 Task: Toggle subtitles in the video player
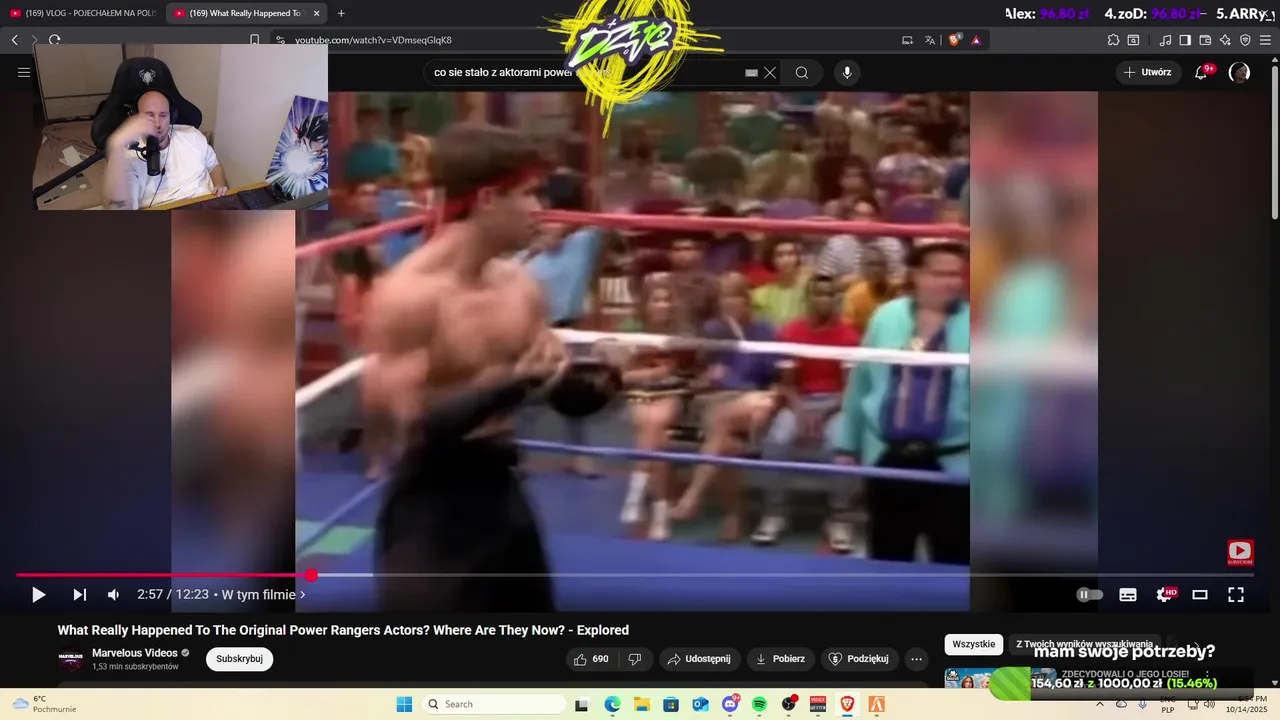tap(1128, 595)
